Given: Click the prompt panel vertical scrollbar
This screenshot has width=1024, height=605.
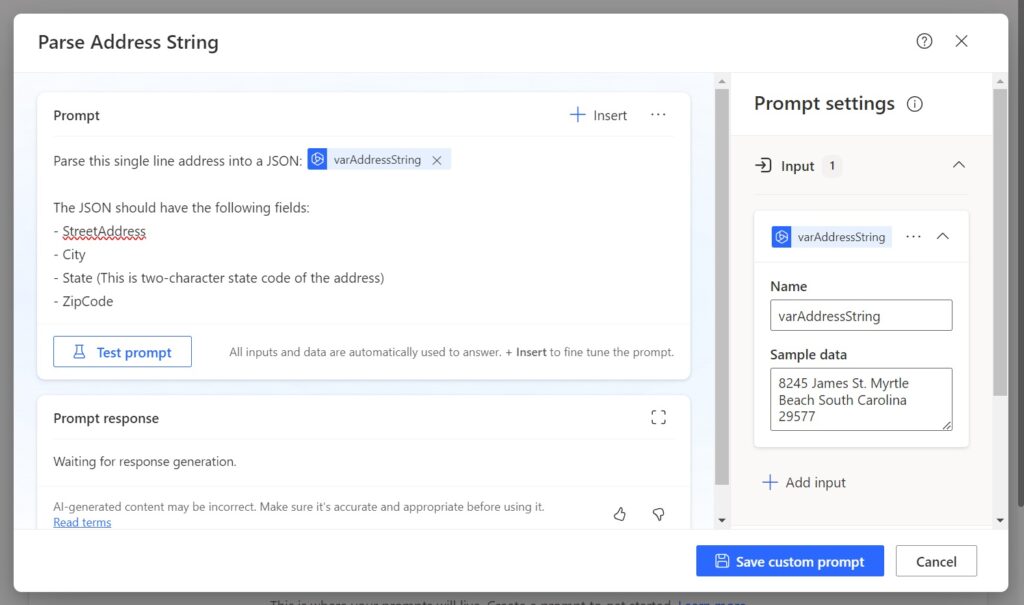Looking at the screenshot, I should pos(722,287).
